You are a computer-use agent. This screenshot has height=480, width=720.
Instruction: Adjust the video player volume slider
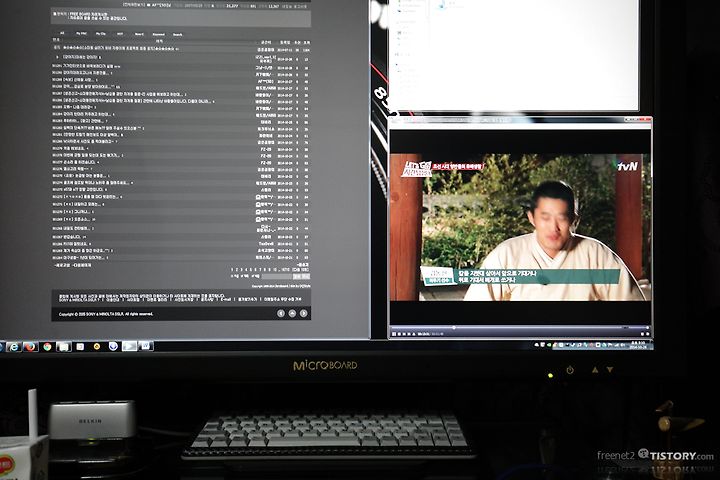click(638, 328)
